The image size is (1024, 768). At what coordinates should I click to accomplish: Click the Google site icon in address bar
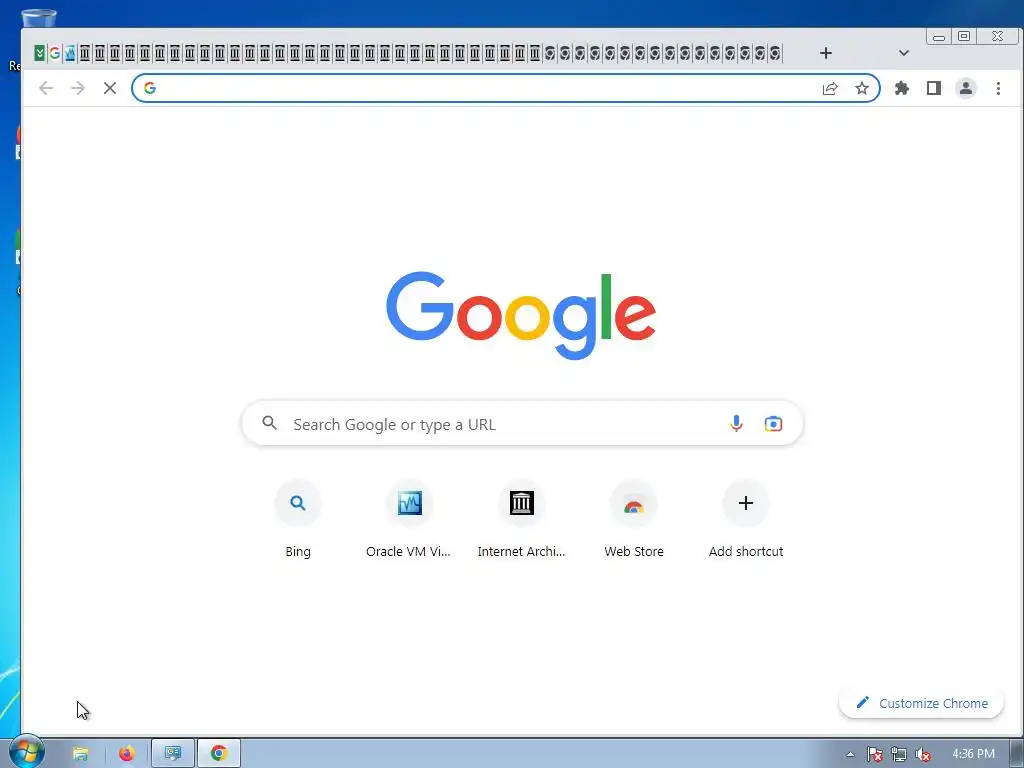coord(150,88)
